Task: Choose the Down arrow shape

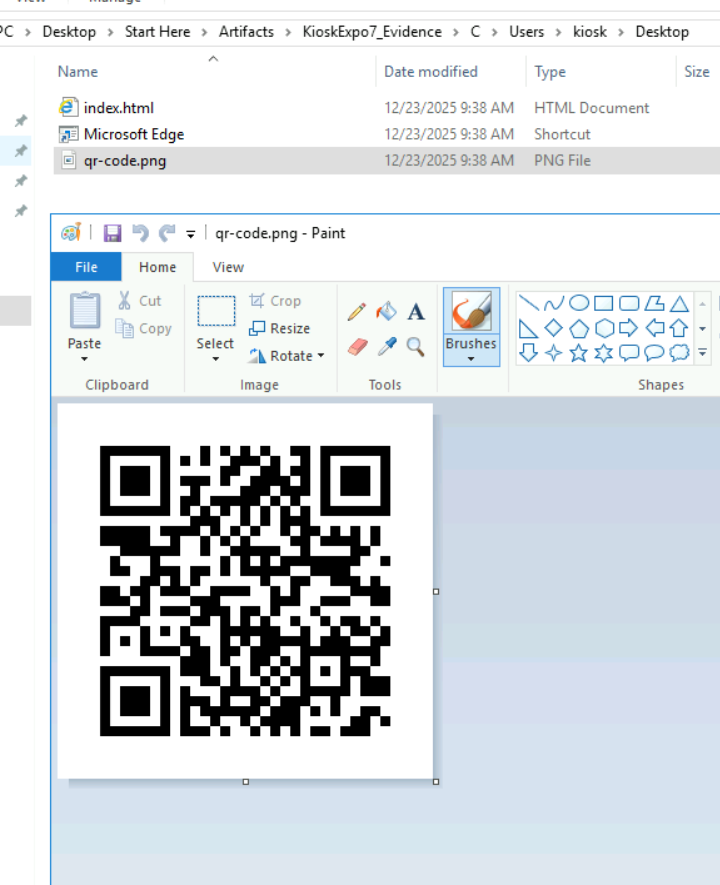Action: (x=528, y=353)
